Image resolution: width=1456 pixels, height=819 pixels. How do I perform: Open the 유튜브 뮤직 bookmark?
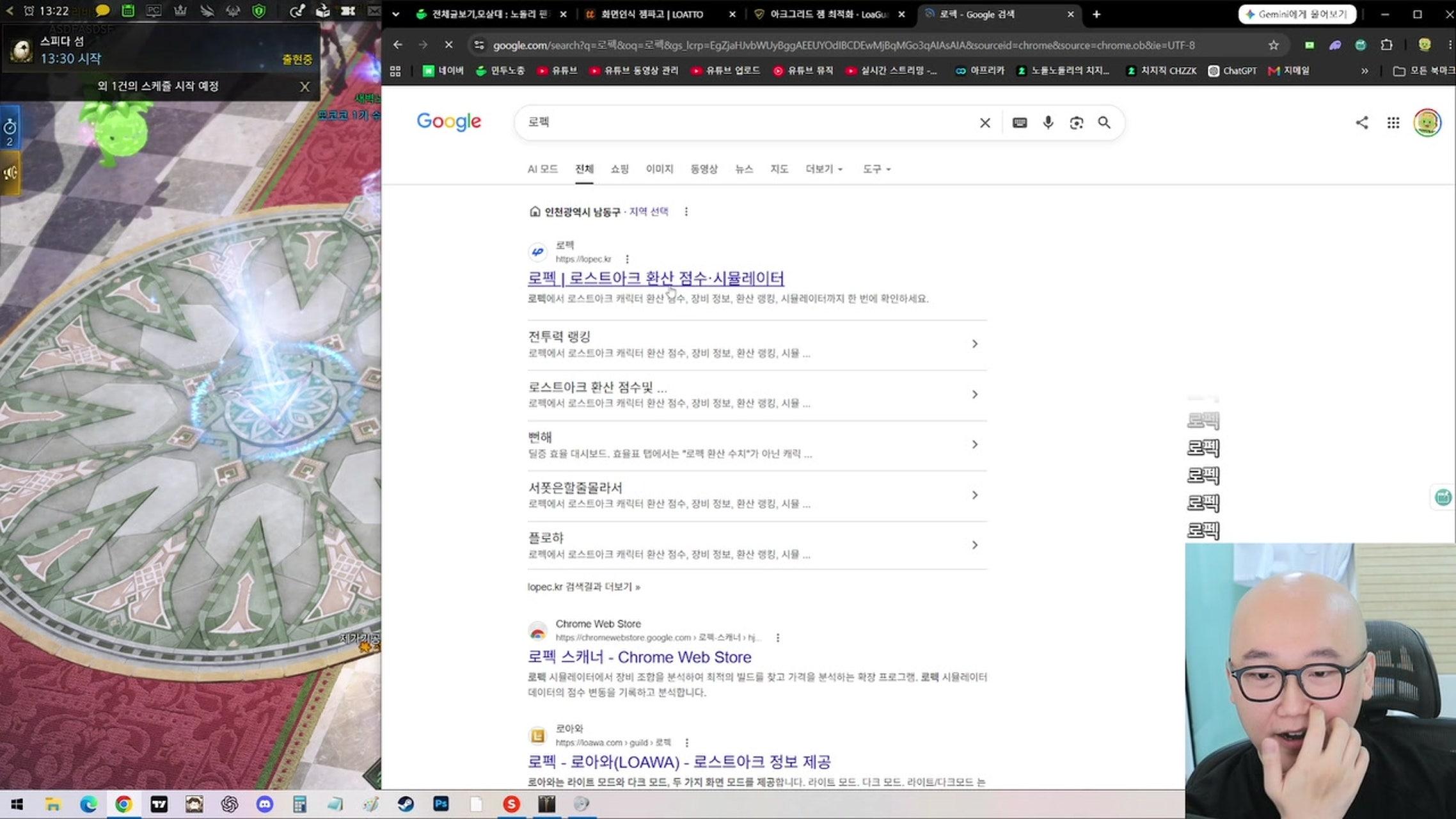[x=803, y=70]
